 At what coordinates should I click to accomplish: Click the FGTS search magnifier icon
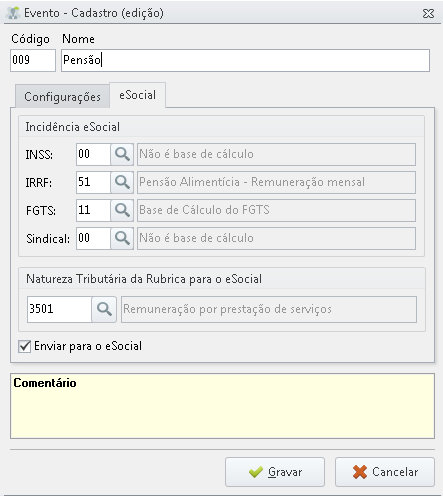coord(122,210)
